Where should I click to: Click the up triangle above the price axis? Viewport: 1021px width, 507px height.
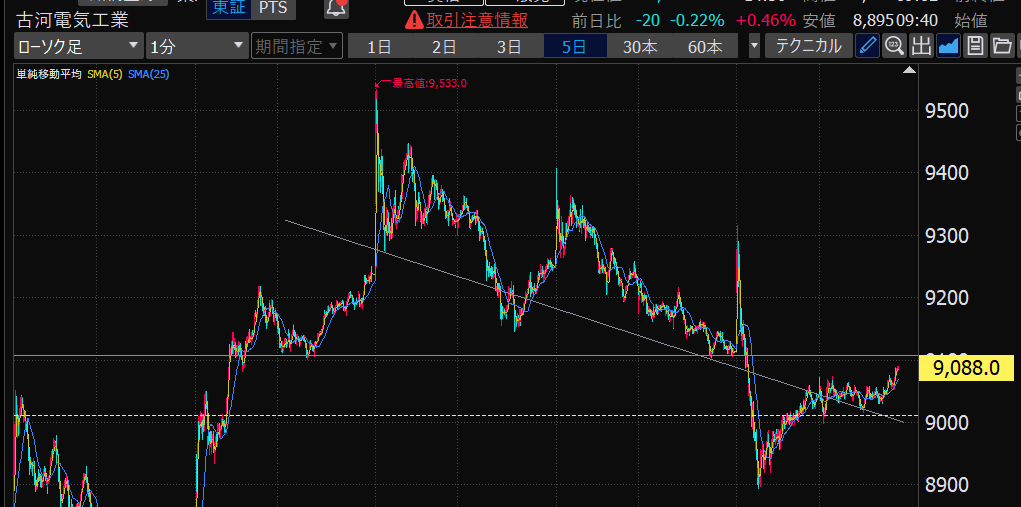[908, 71]
